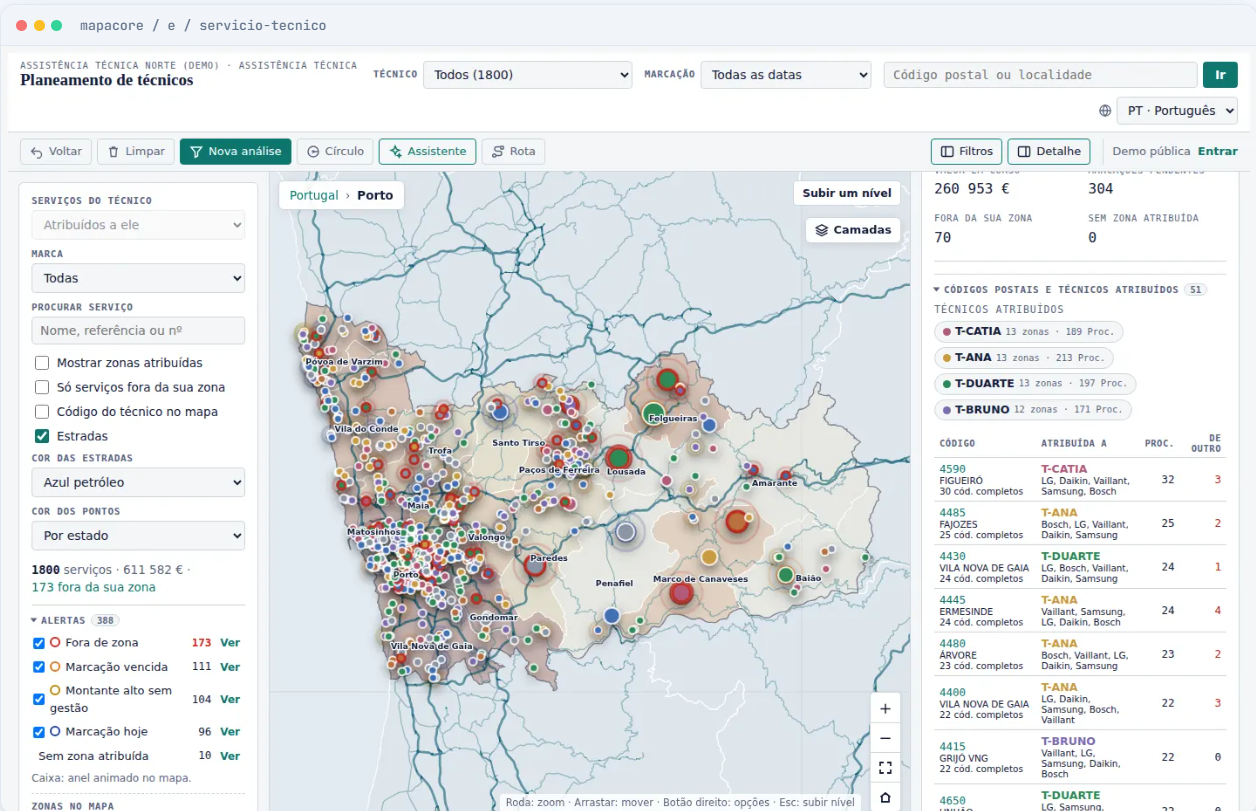Click the globe language icon
This screenshot has height=811, width=1256.
click(x=1105, y=111)
